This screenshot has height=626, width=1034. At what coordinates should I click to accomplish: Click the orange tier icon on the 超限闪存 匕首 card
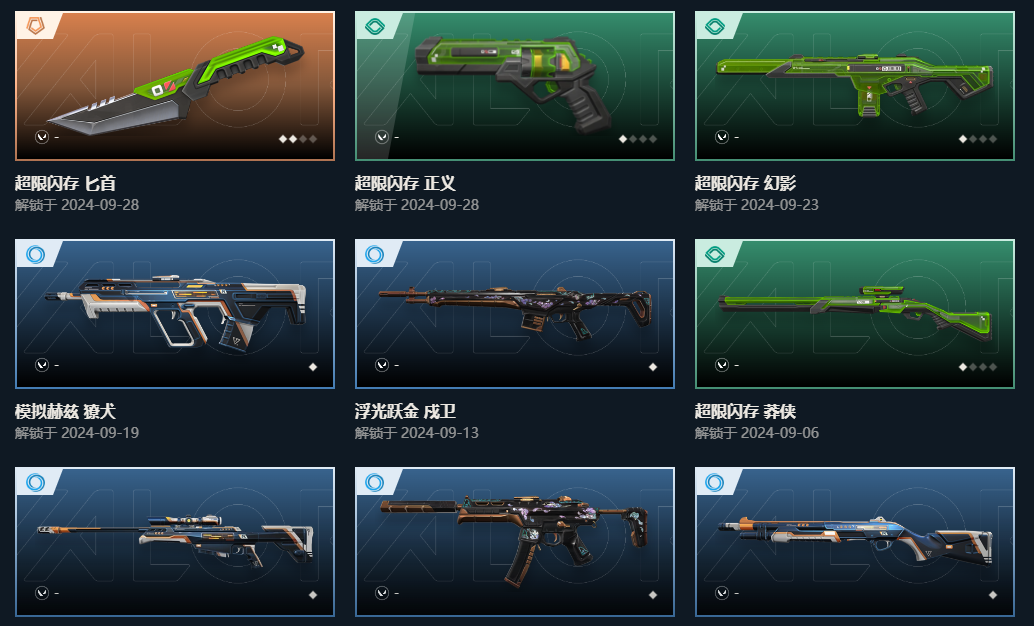click(x=35, y=26)
